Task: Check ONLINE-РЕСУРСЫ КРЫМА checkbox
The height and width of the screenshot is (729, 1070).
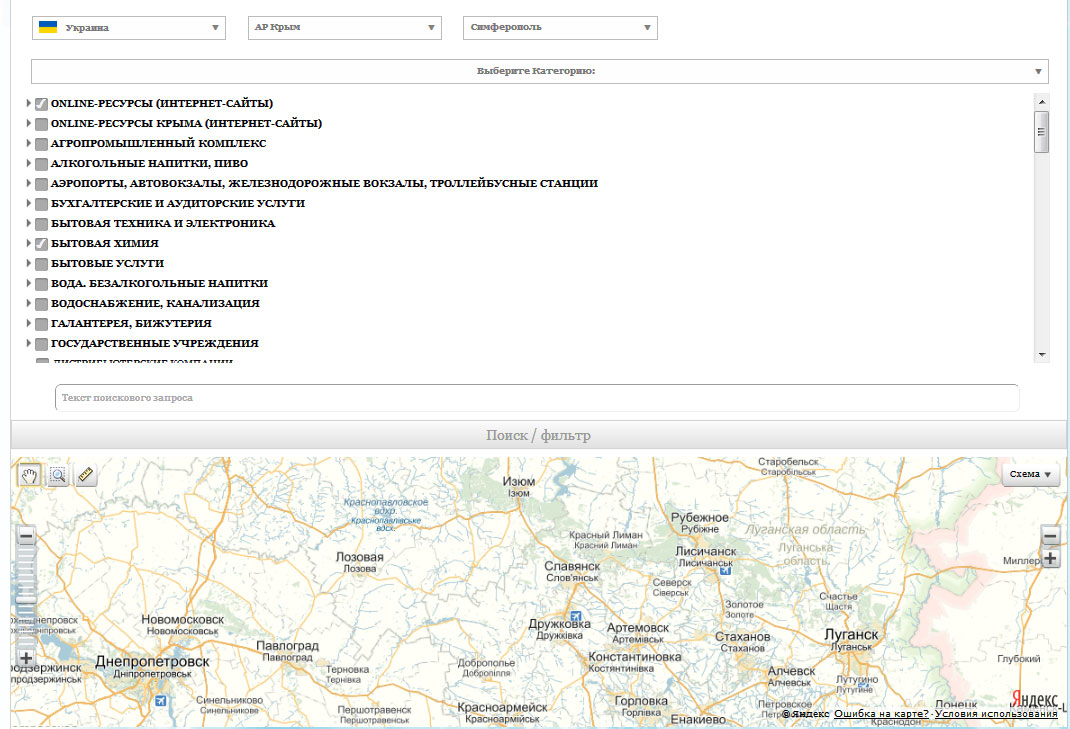Action: point(42,124)
